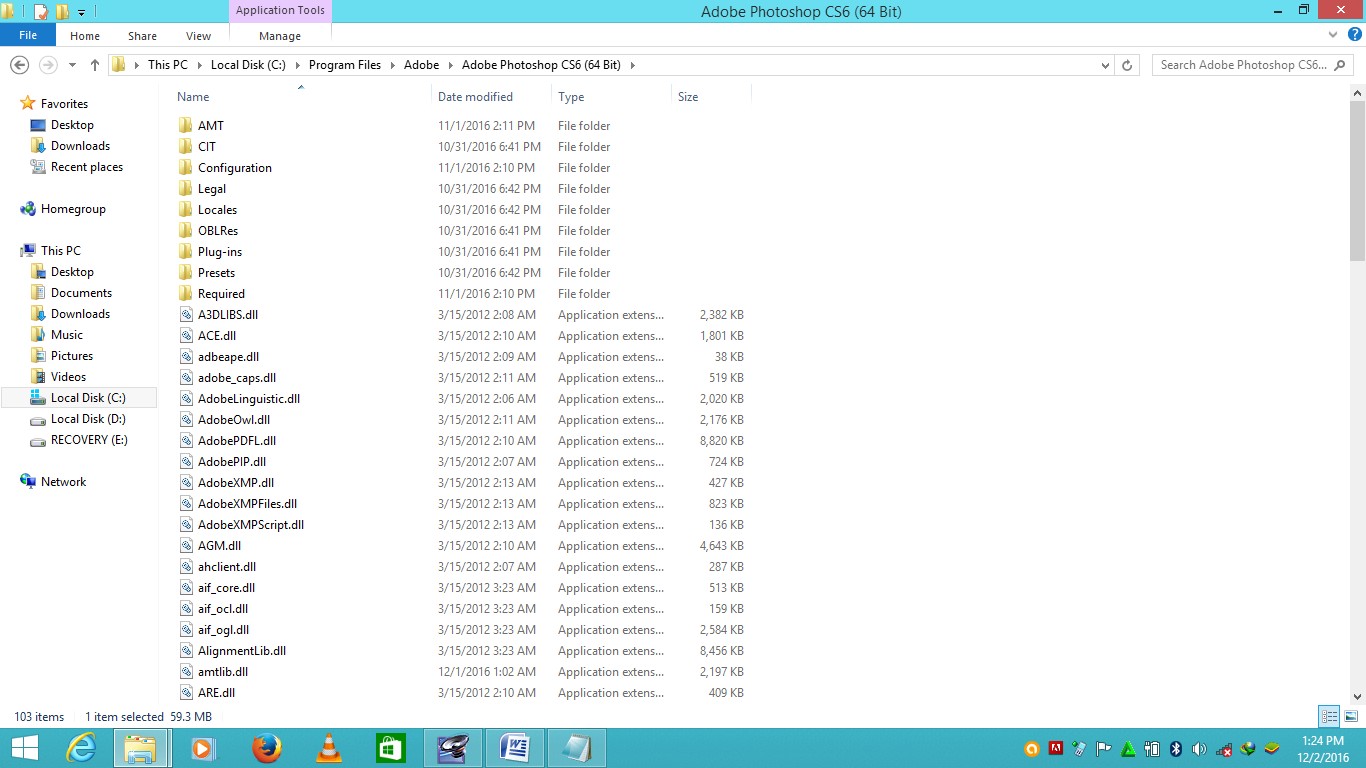Click the volume icon in system tray
1366x768 pixels.
pyautogui.click(x=1199, y=748)
